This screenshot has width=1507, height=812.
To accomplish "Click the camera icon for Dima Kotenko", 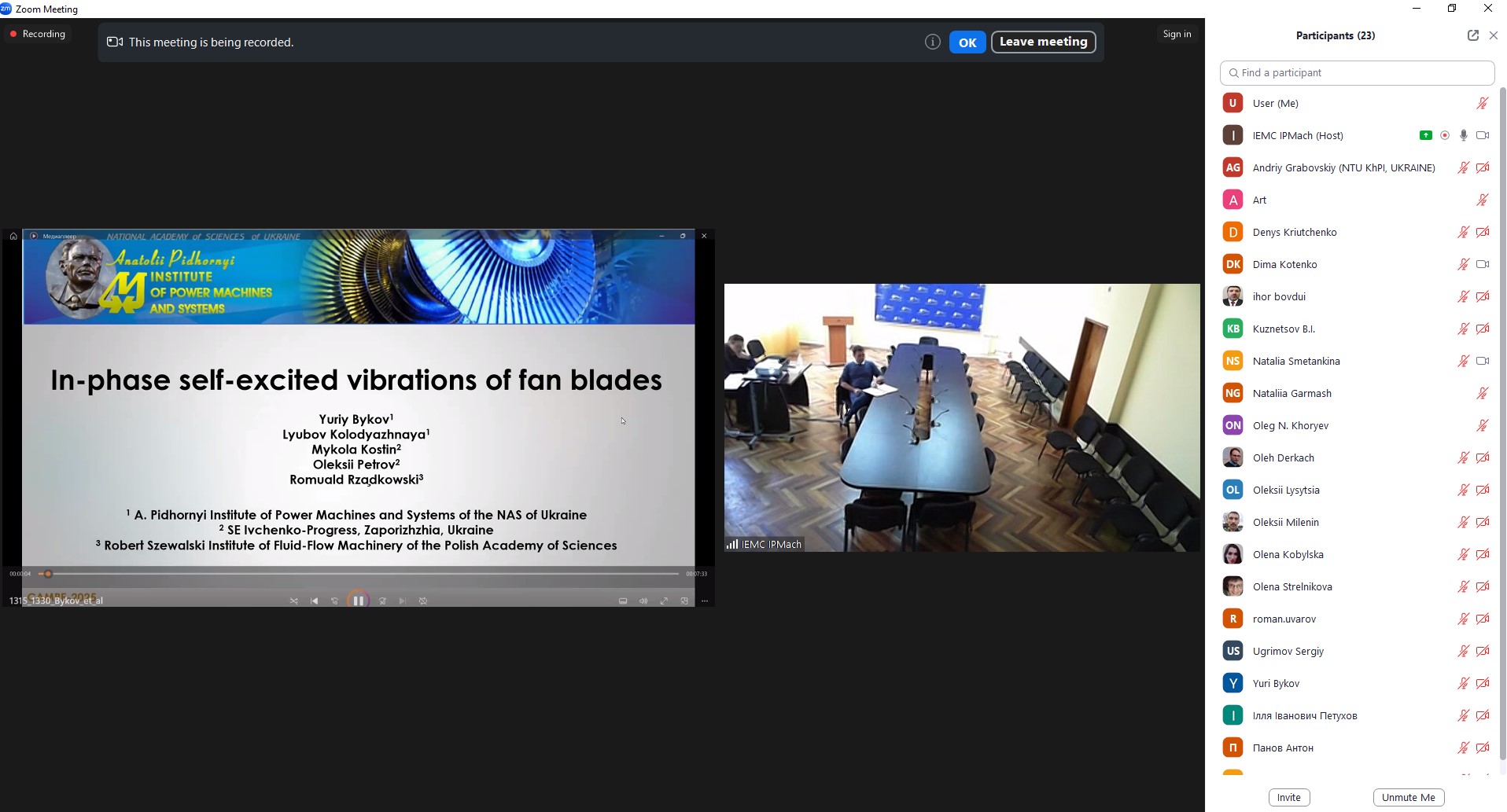I will pos(1483,264).
